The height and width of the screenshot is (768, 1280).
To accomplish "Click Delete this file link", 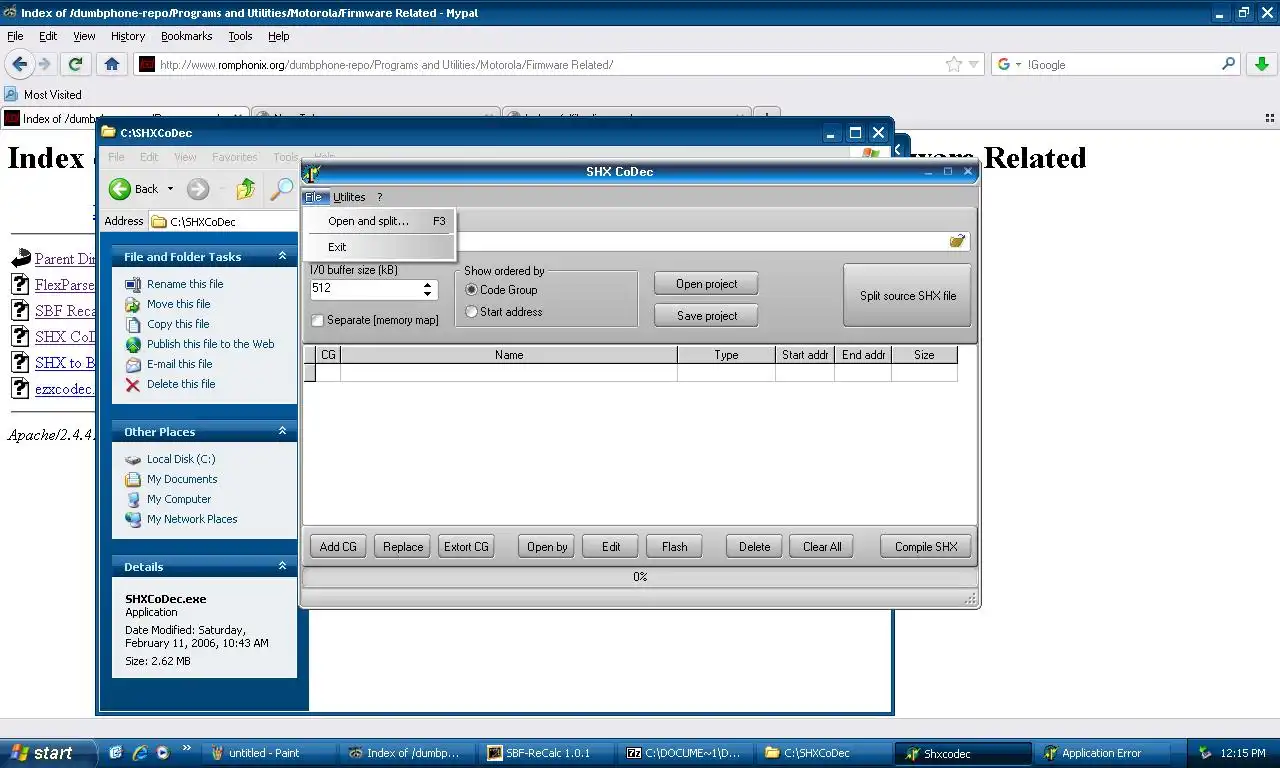I will point(181,384).
